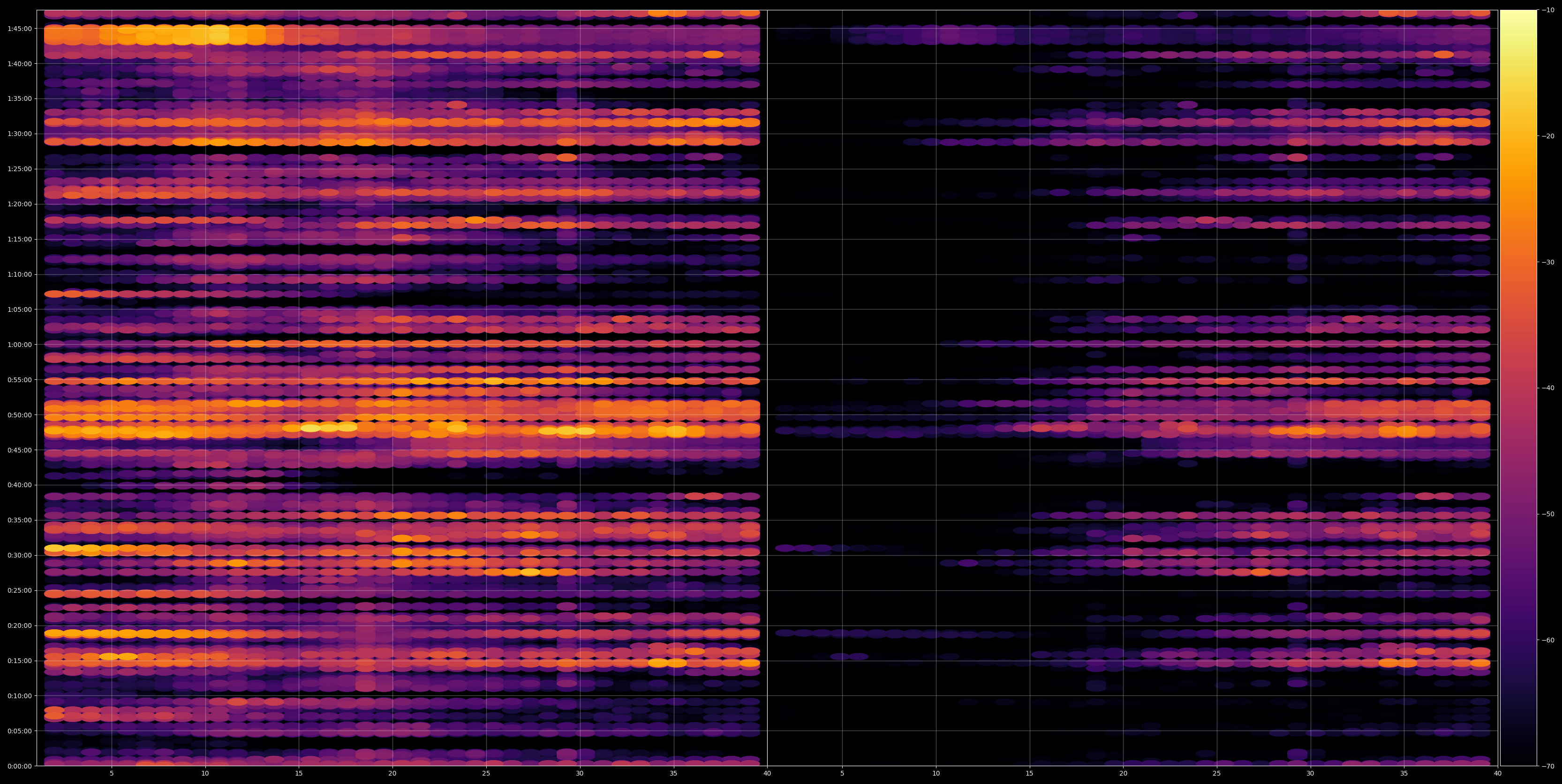Click x-axis label 20 under left heatmap
1562x784 pixels.
point(392,773)
